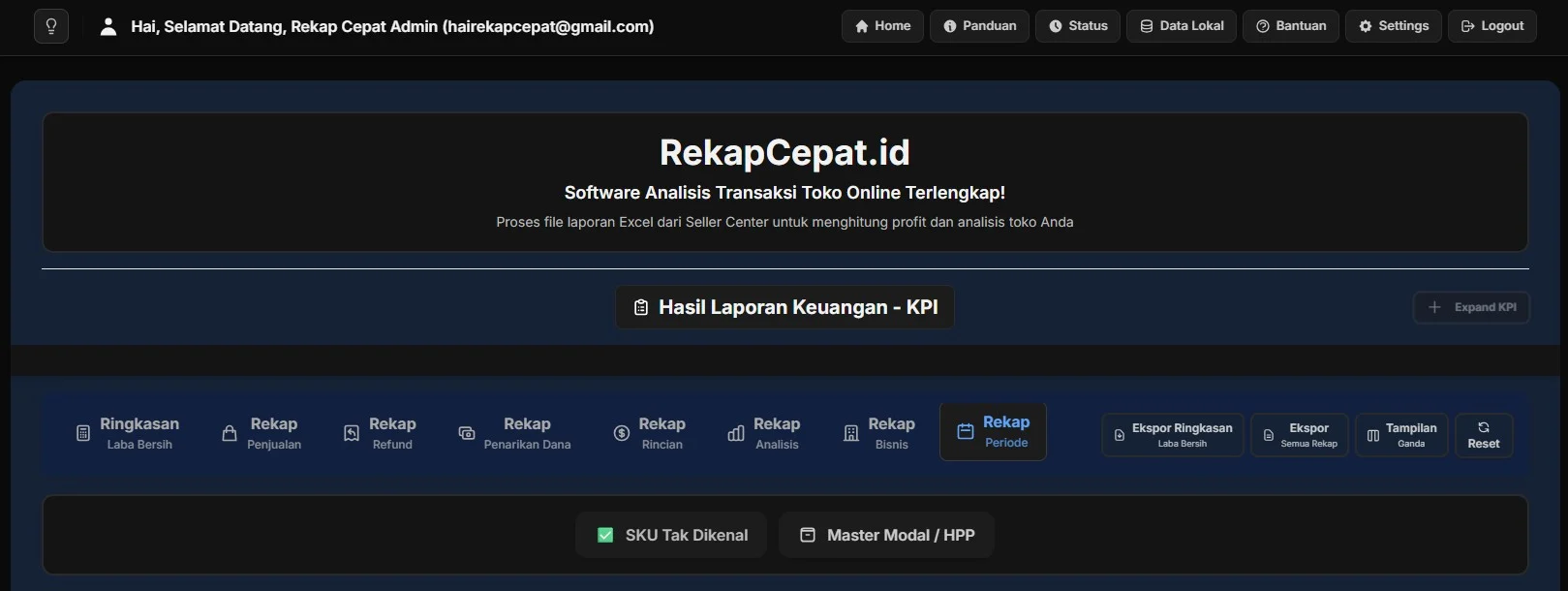
Task: Expand KPI section
Action: click(1471, 307)
